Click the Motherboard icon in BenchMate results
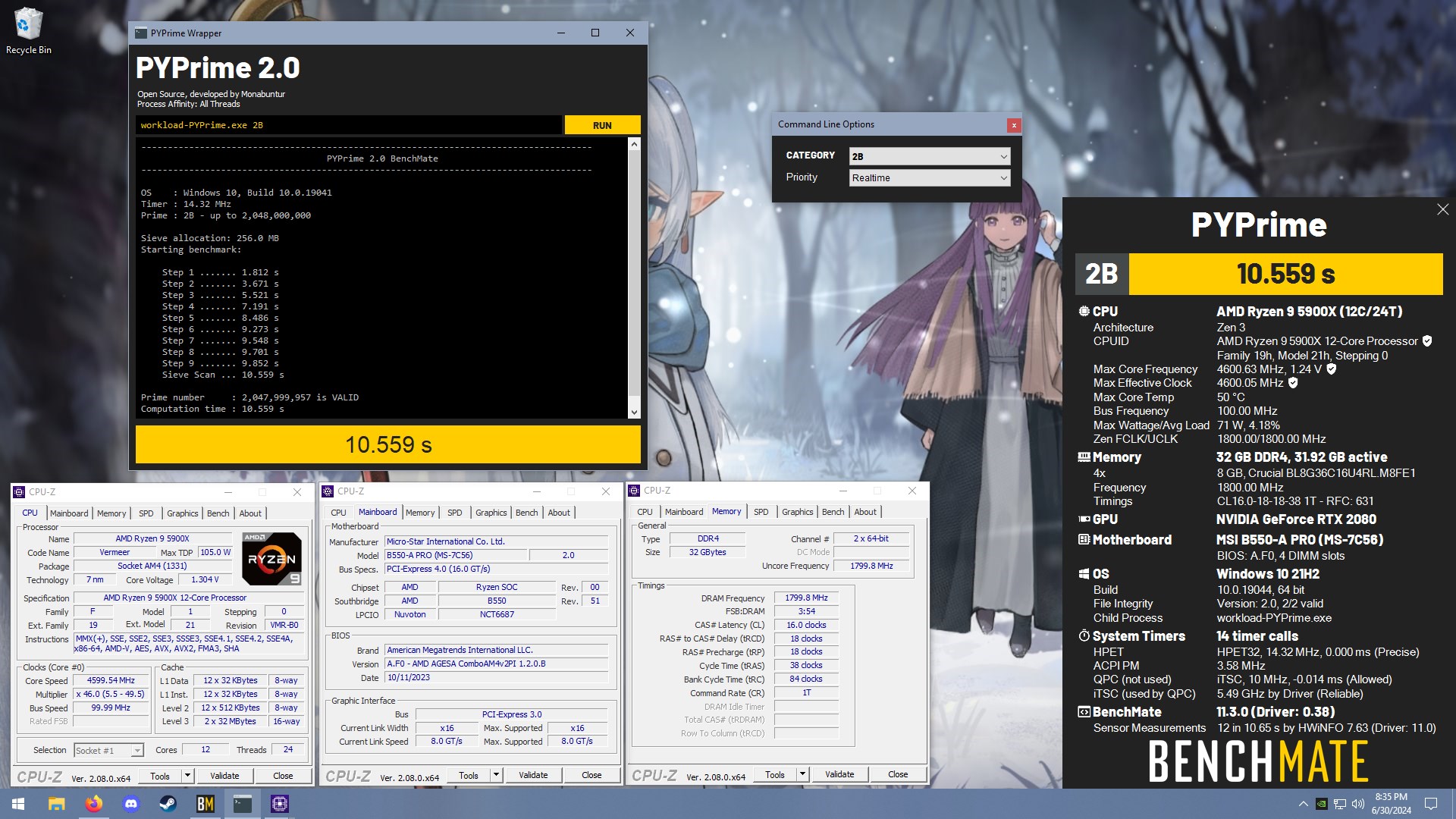This screenshot has width=1456, height=819. pyautogui.click(x=1084, y=540)
